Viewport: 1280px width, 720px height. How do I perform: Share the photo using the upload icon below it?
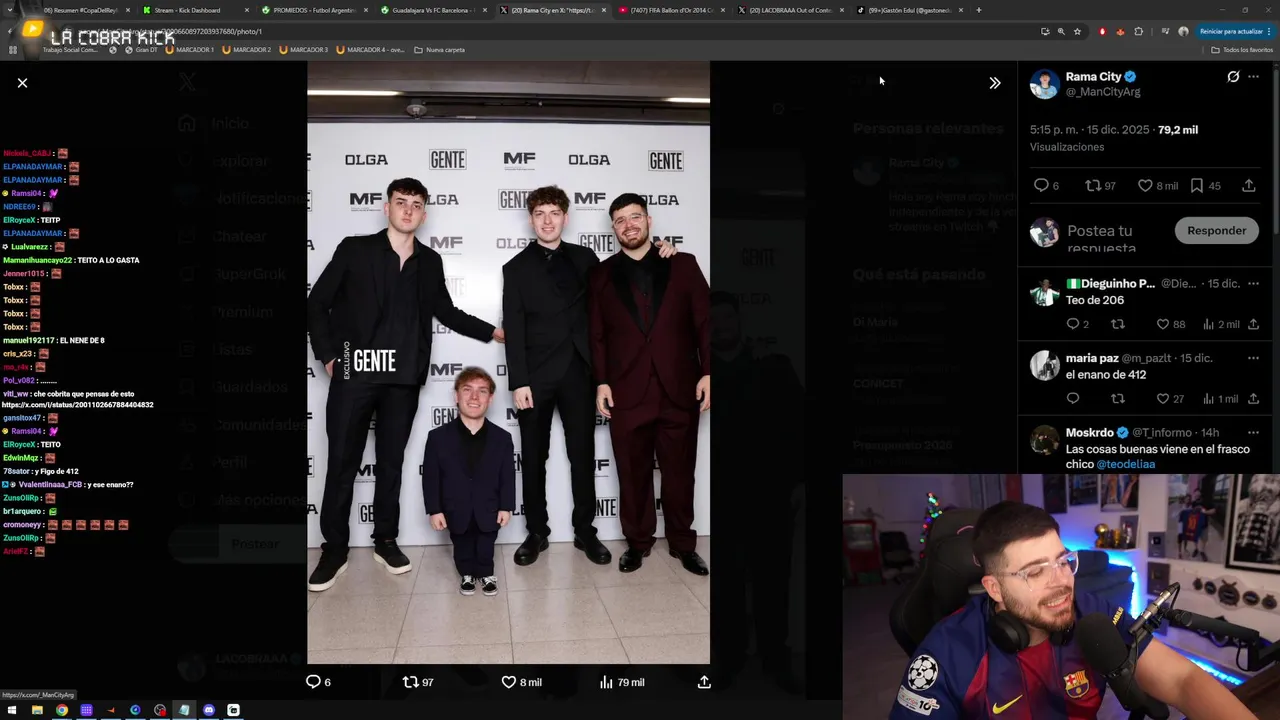[704, 682]
